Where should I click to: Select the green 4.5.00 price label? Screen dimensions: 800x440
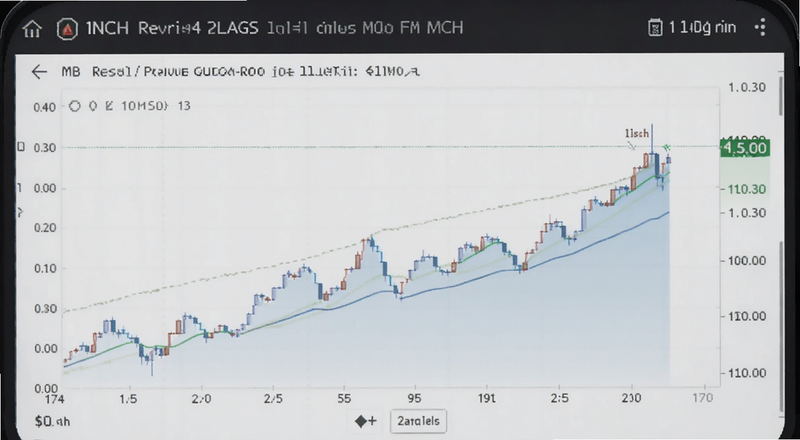point(745,149)
